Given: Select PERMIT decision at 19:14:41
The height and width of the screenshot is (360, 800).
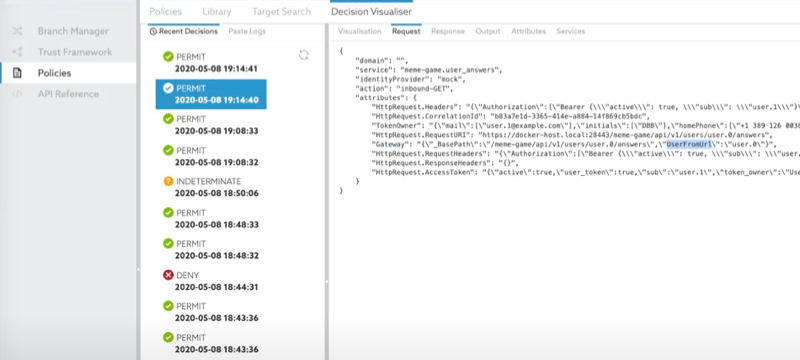Looking at the screenshot, I should (211, 63).
